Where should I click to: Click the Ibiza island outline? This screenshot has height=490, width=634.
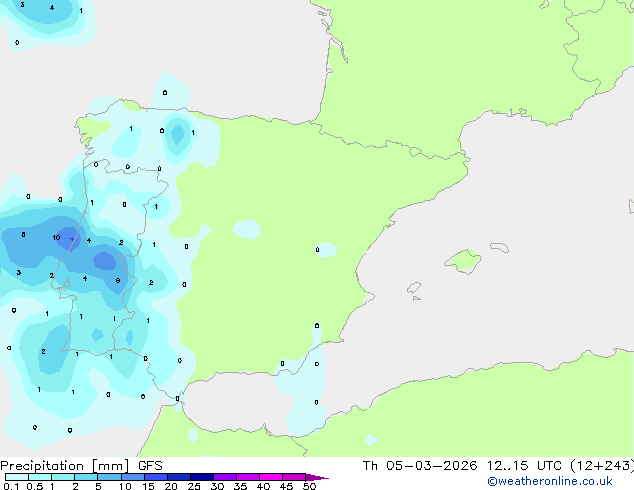tap(414, 288)
